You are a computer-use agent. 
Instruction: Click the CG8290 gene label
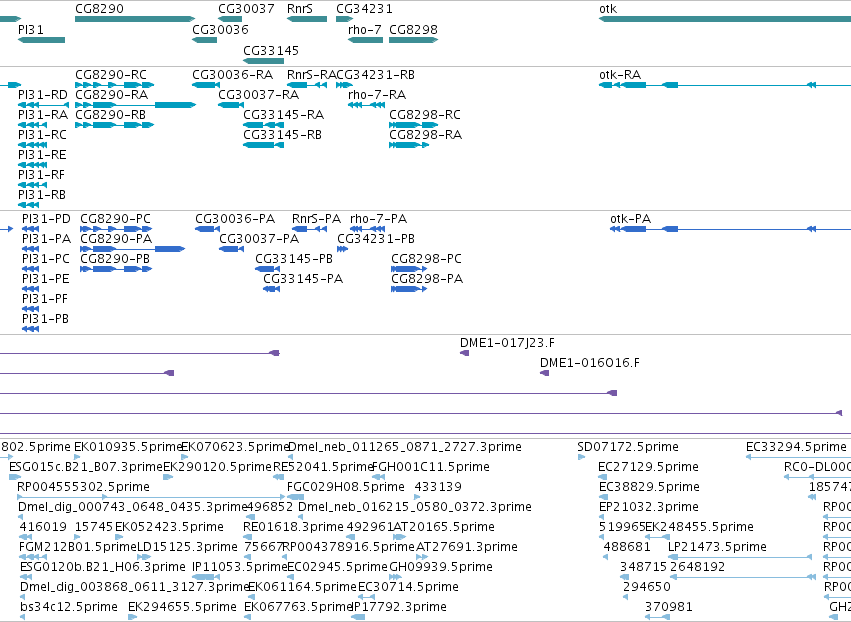coord(99,9)
